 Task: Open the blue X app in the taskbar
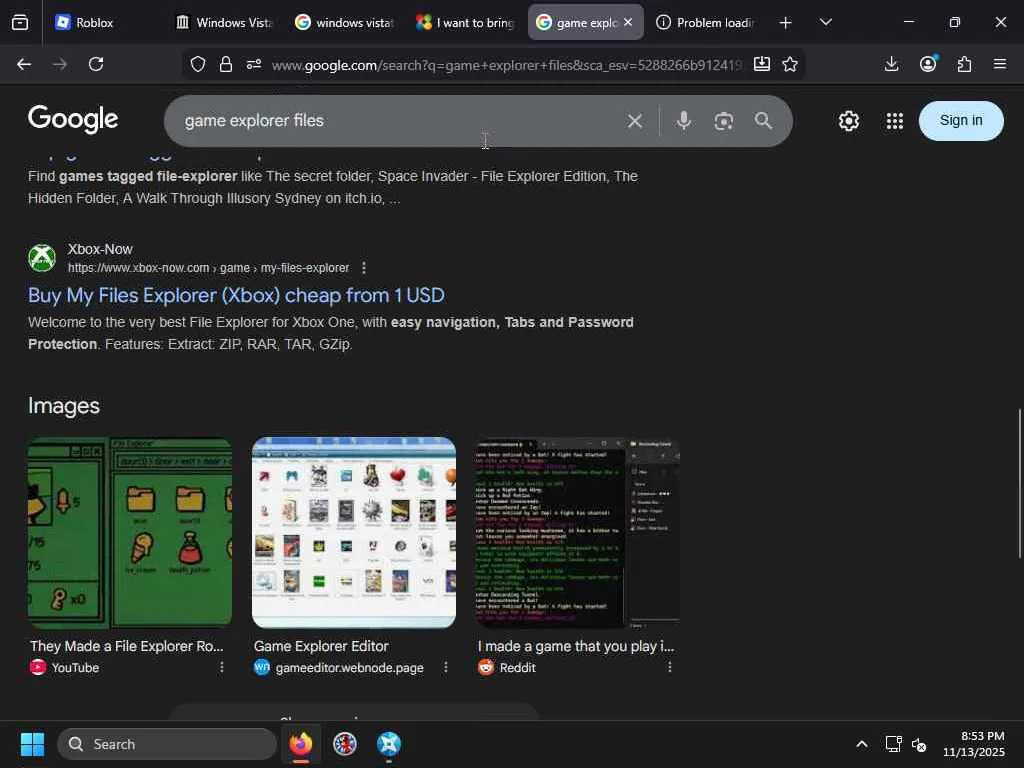[389, 744]
